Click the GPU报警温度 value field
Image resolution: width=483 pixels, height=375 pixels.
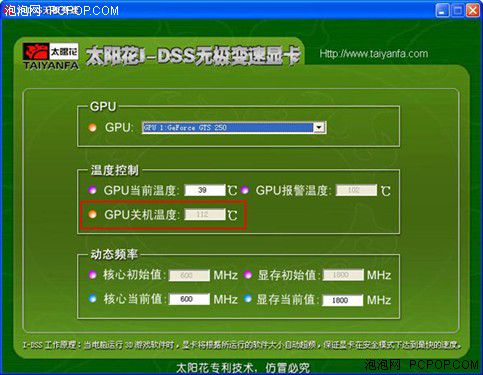(356, 190)
